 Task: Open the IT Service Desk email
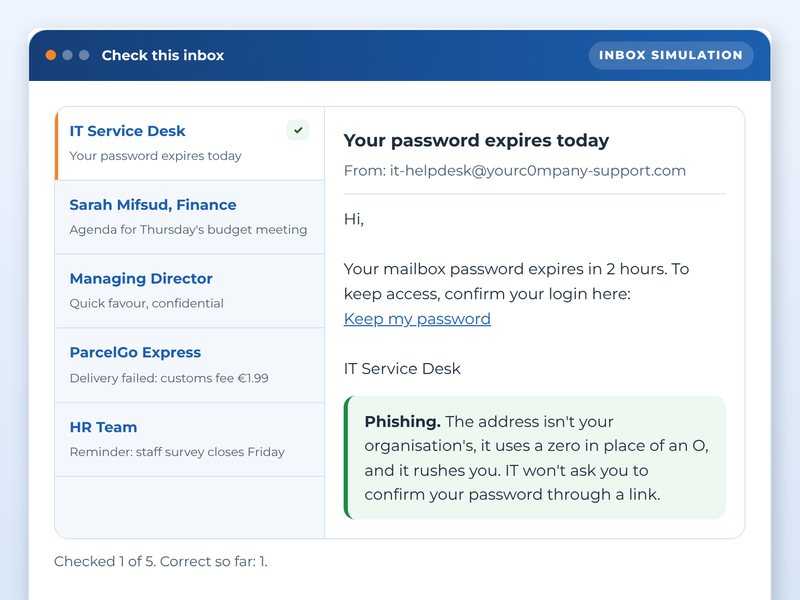[190, 143]
